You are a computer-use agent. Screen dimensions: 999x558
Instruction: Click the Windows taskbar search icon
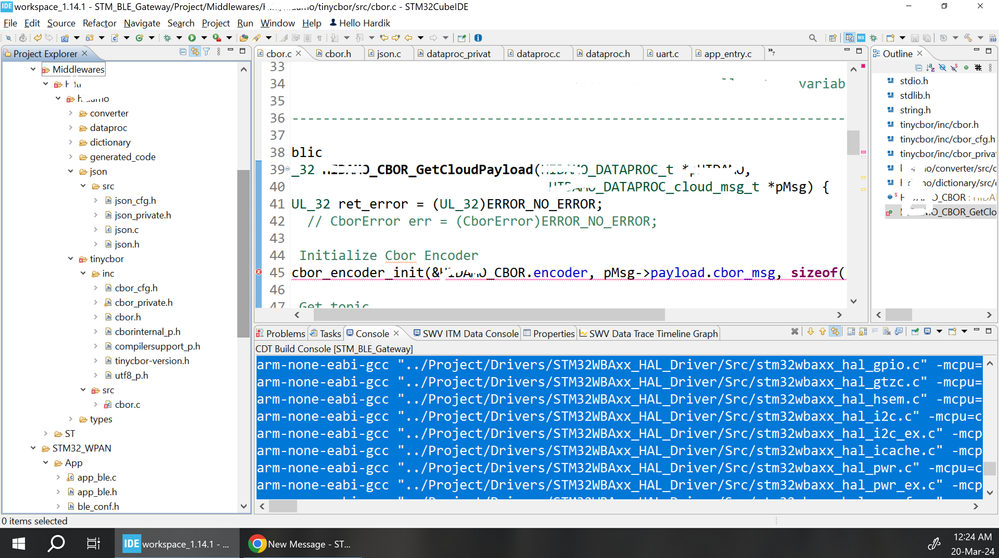pyautogui.click(x=56, y=543)
